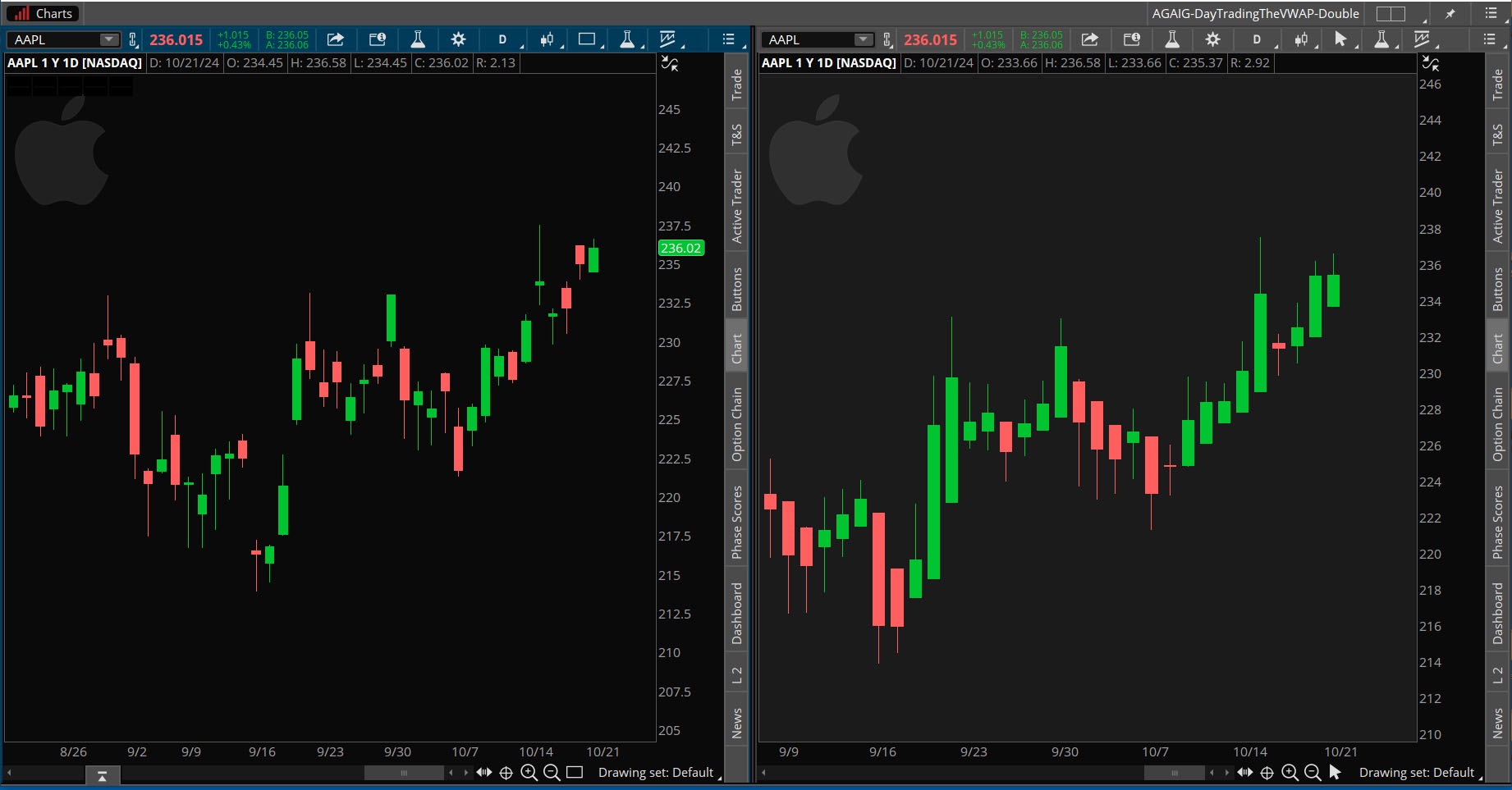
Task: Open Quick Quote info in left chart
Action: pos(377,39)
